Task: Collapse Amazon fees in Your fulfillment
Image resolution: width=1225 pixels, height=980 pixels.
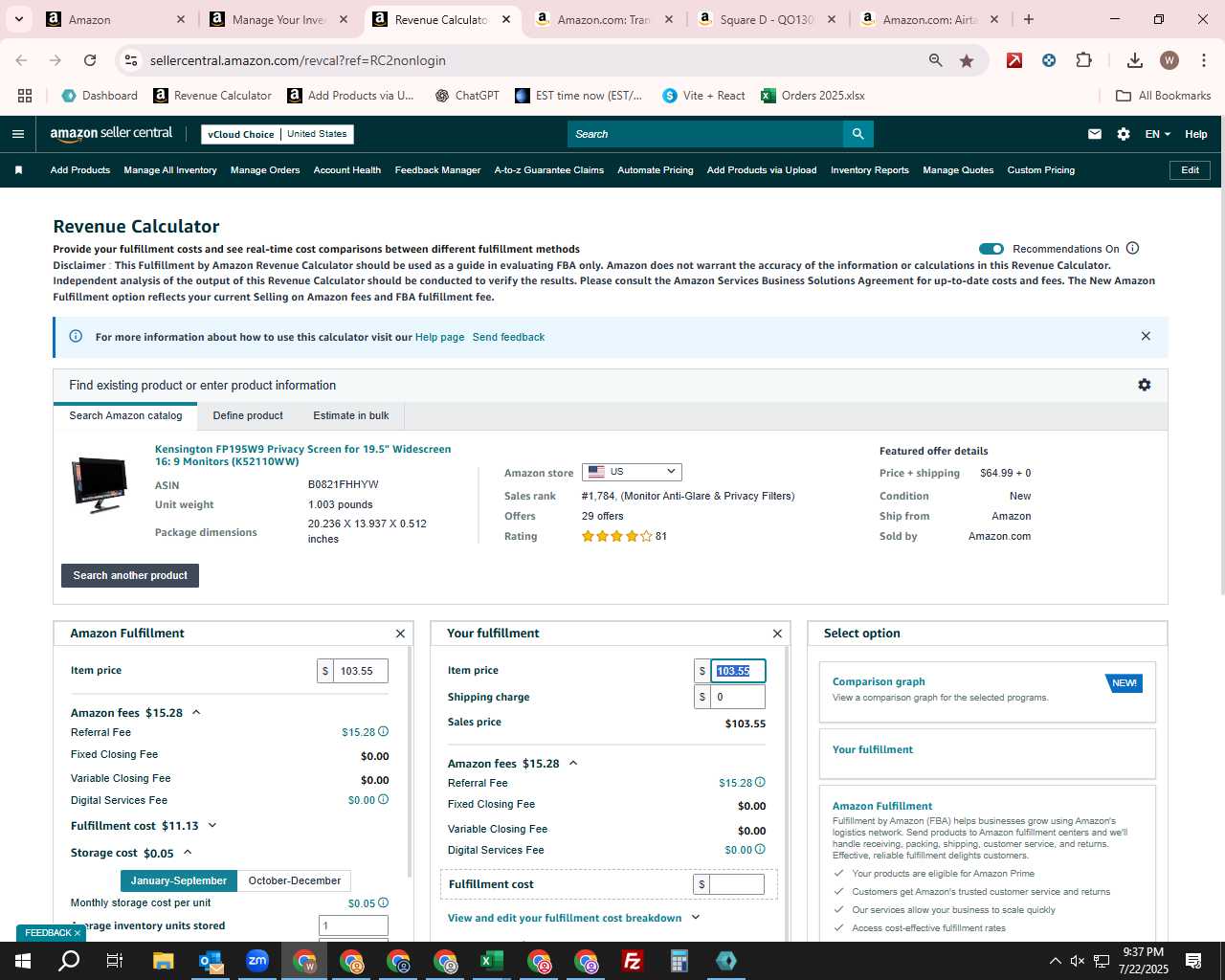Action: coord(573,764)
